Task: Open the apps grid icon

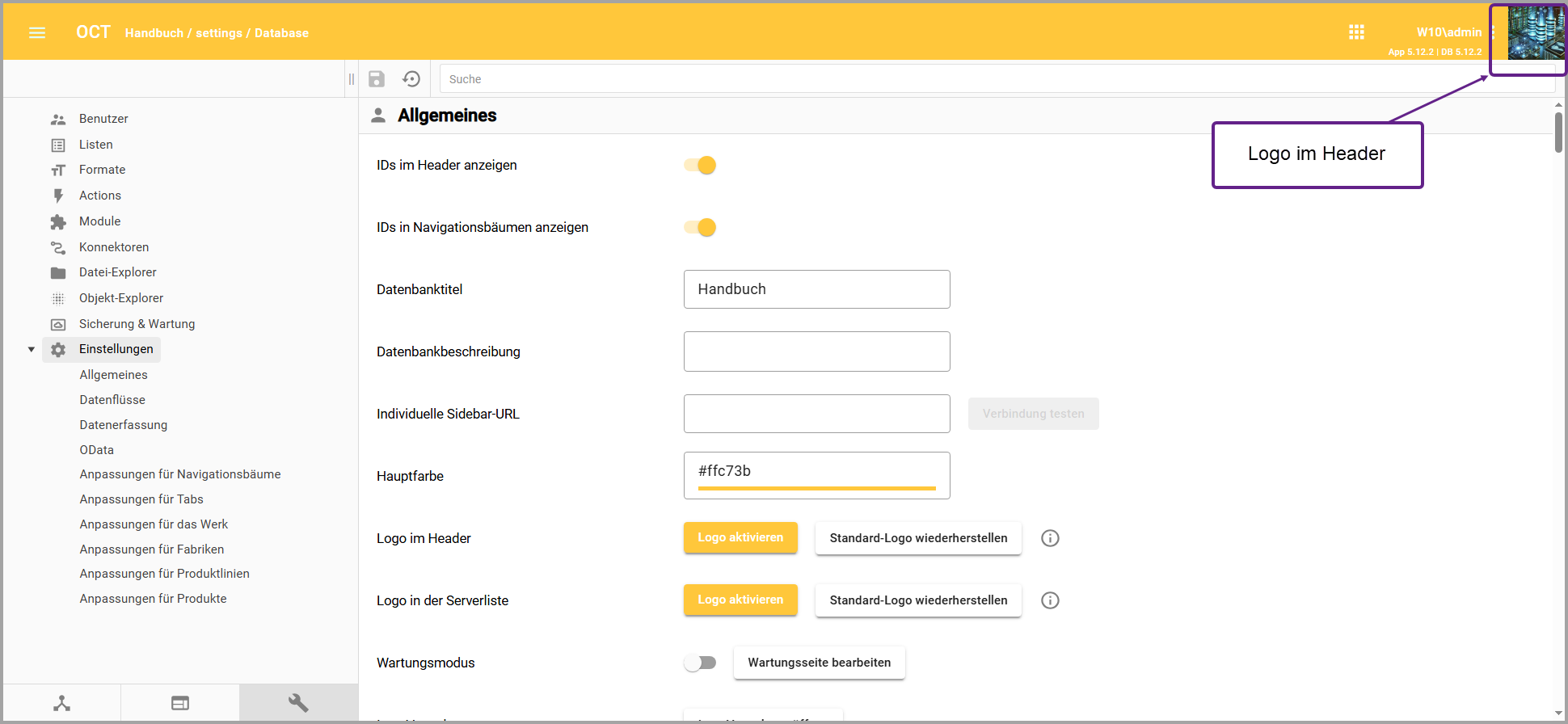Action: tap(1356, 32)
